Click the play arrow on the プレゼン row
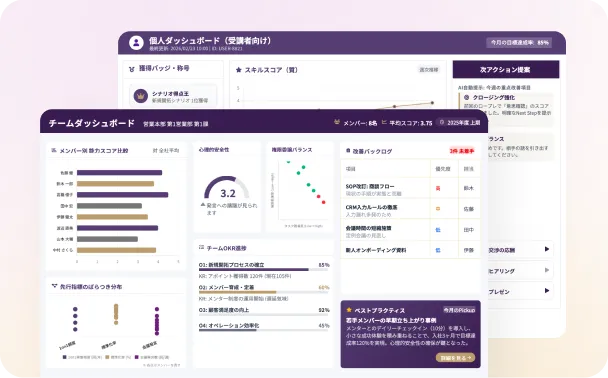Viewport: 608px width, 378px height. pos(547,290)
